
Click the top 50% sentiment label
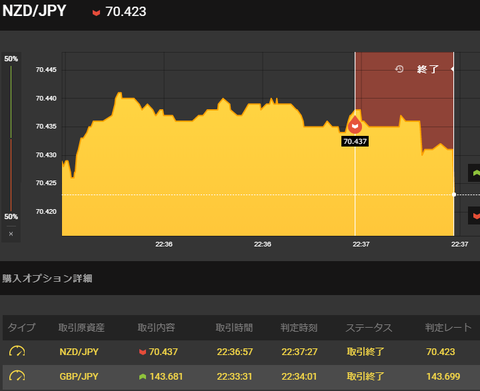coord(11,59)
